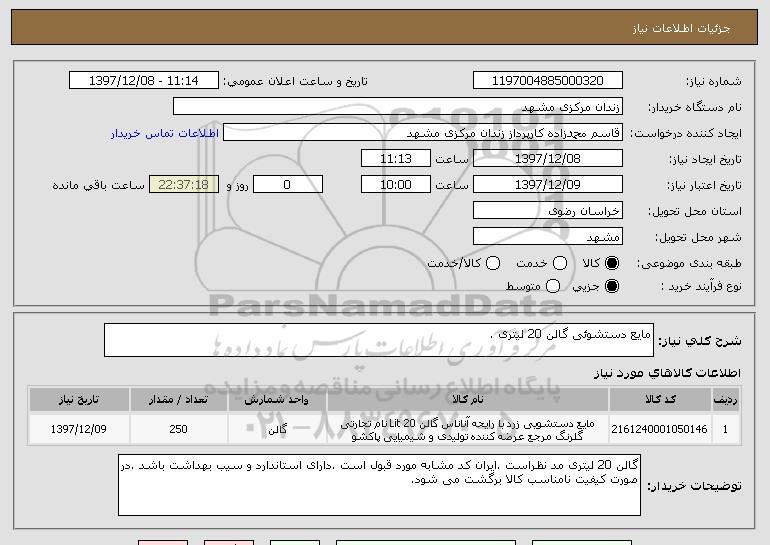Click the quantity cell 250

(178, 429)
